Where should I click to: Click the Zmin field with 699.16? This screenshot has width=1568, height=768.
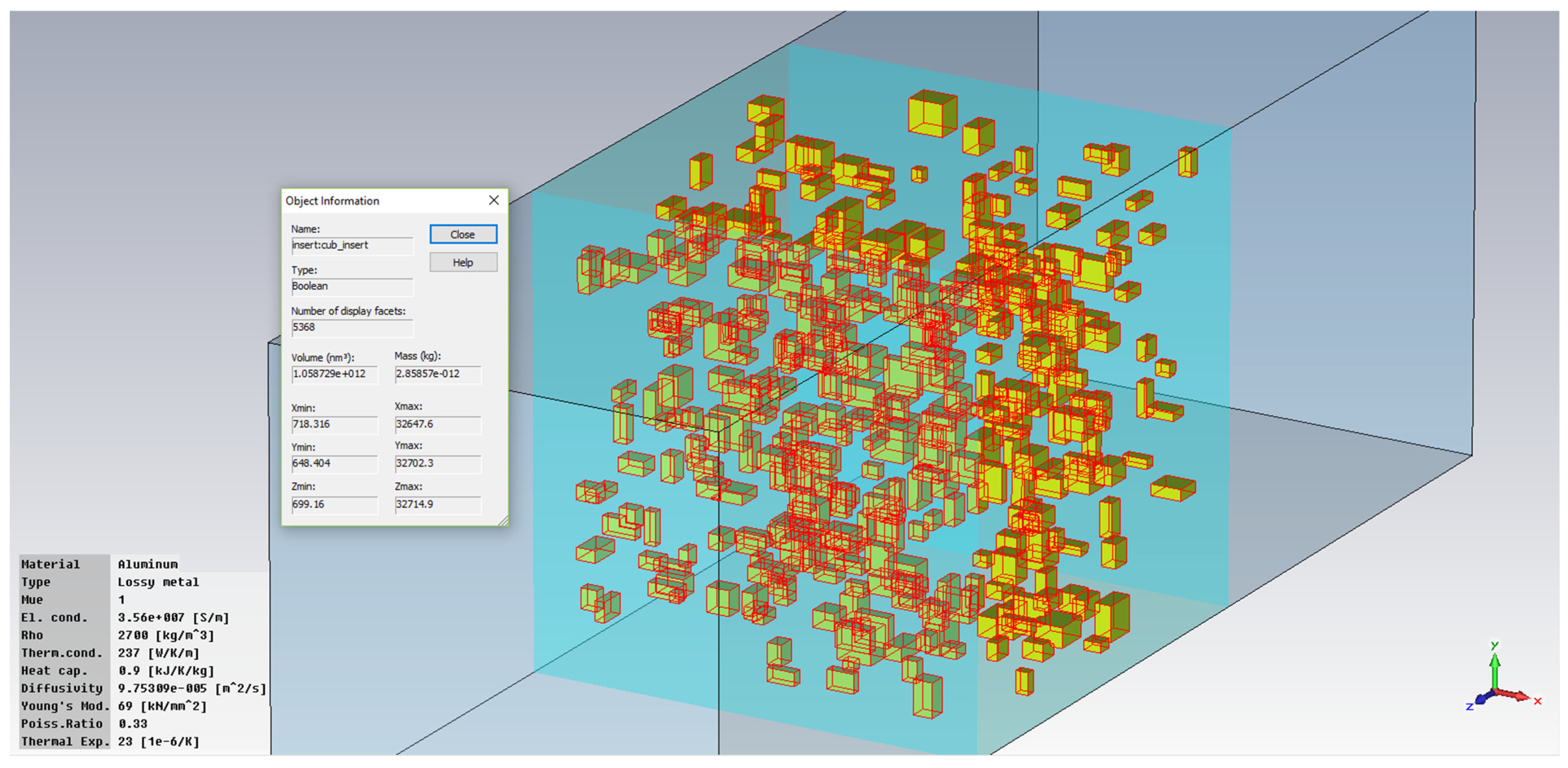[334, 505]
